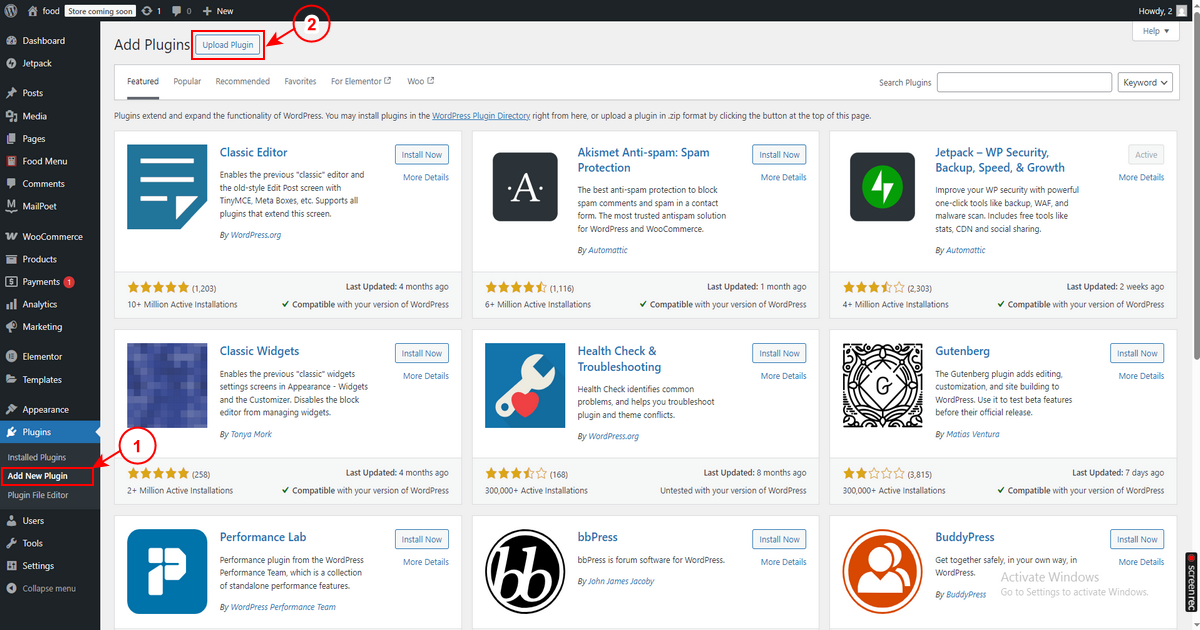
Task: Click the home icon beside food
Action: [33, 10]
